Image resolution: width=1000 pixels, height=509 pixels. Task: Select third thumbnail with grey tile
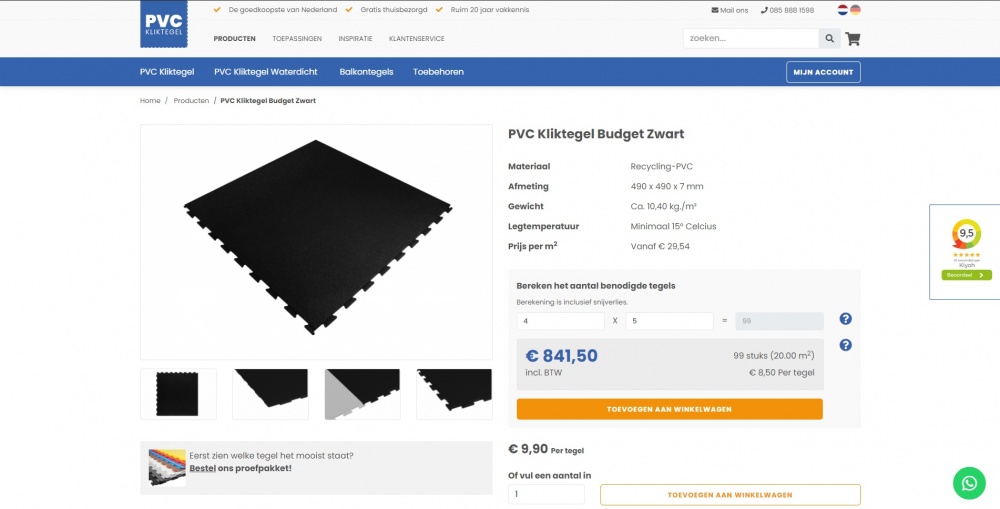[362, 394]
